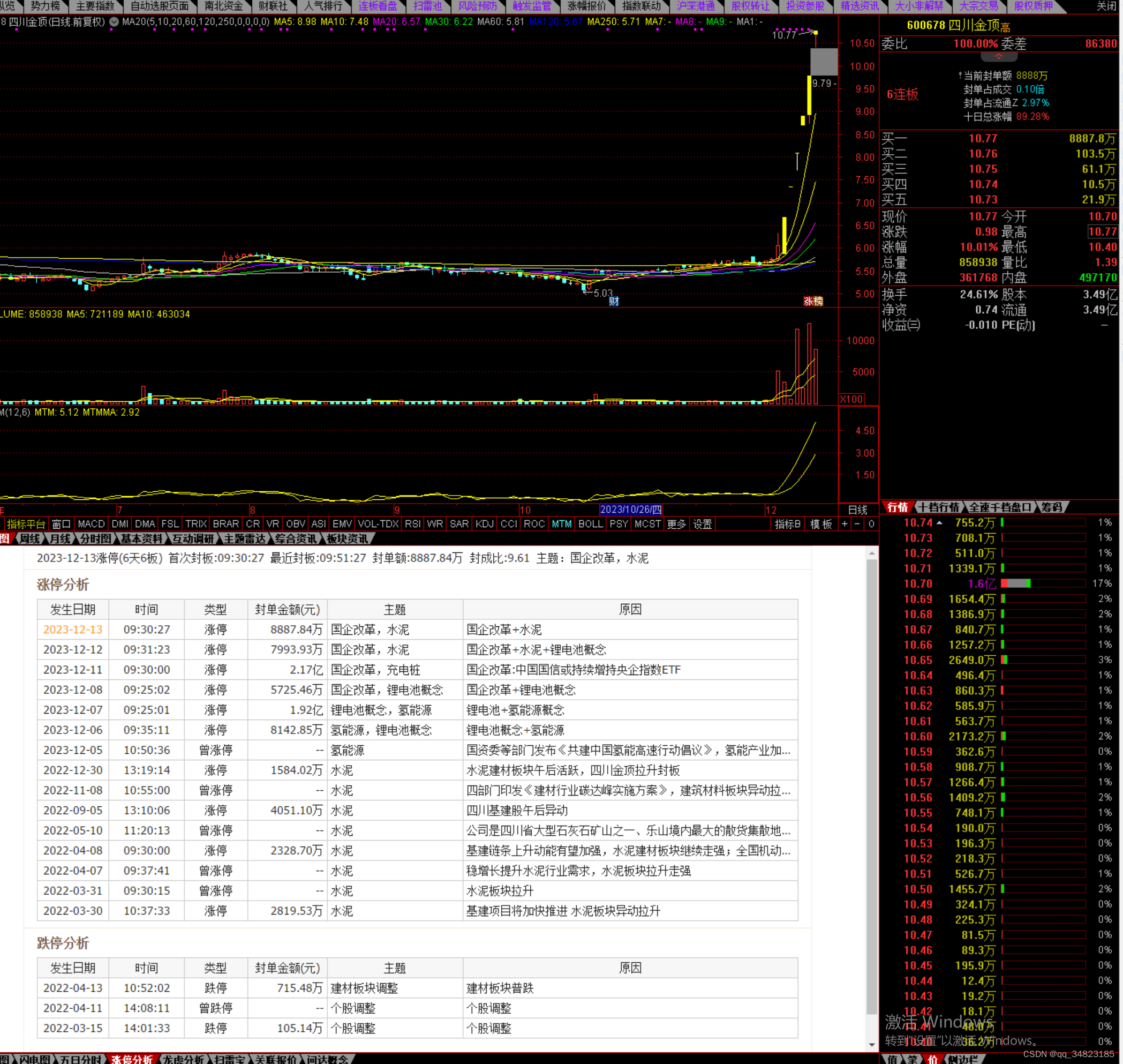The image size is (1123, 1064).
Task: Open the 更多 indicators list
Action: [x=676, y=524]
